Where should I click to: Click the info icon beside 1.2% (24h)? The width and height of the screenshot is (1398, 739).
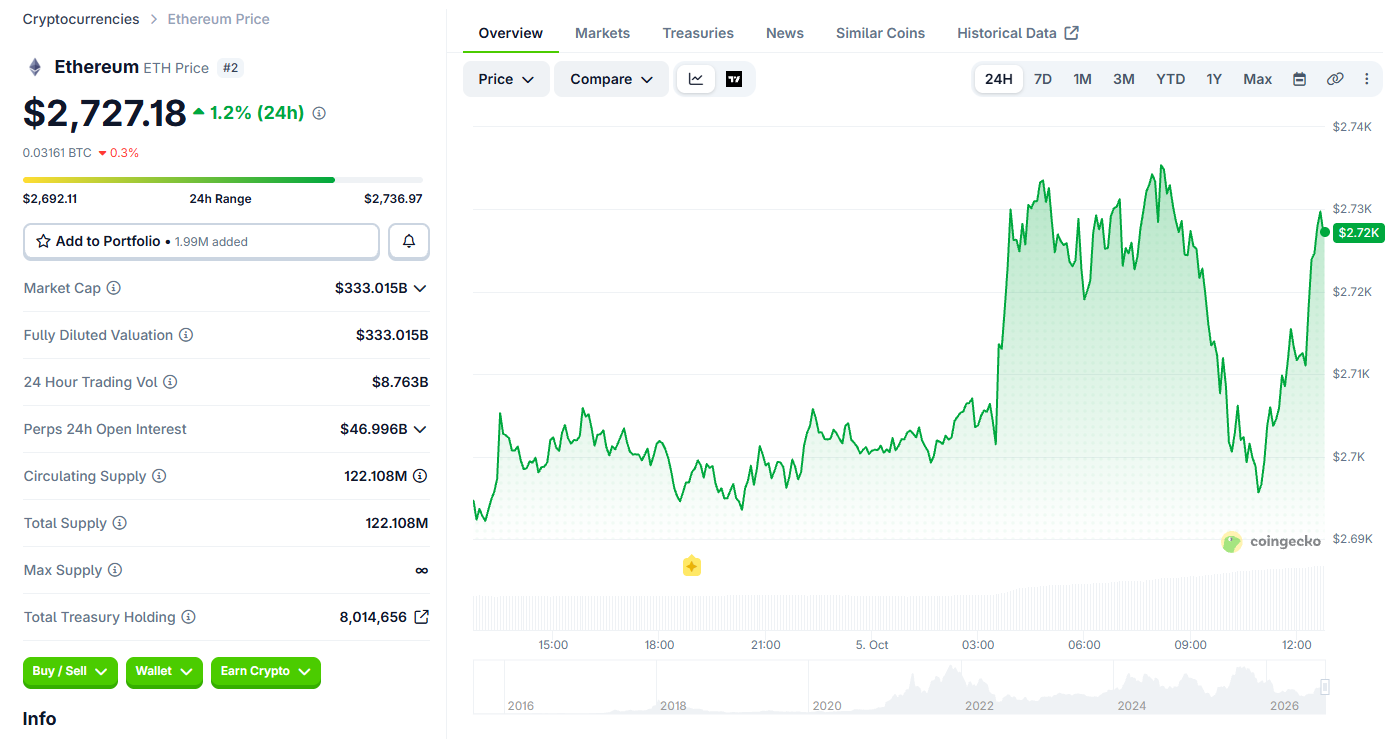[x=319, y=113]
